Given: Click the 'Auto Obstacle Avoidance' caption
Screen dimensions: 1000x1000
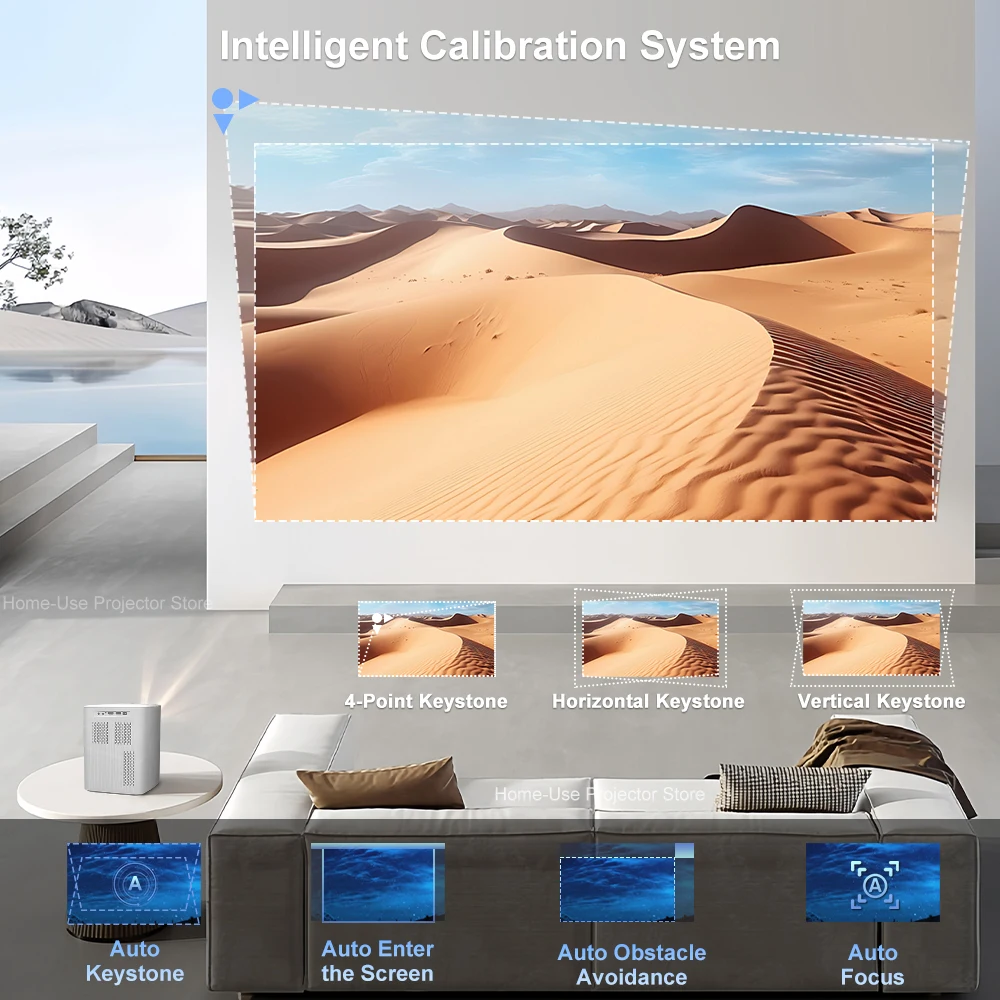Looking at the screenshot, I should (x=631, y=964).
